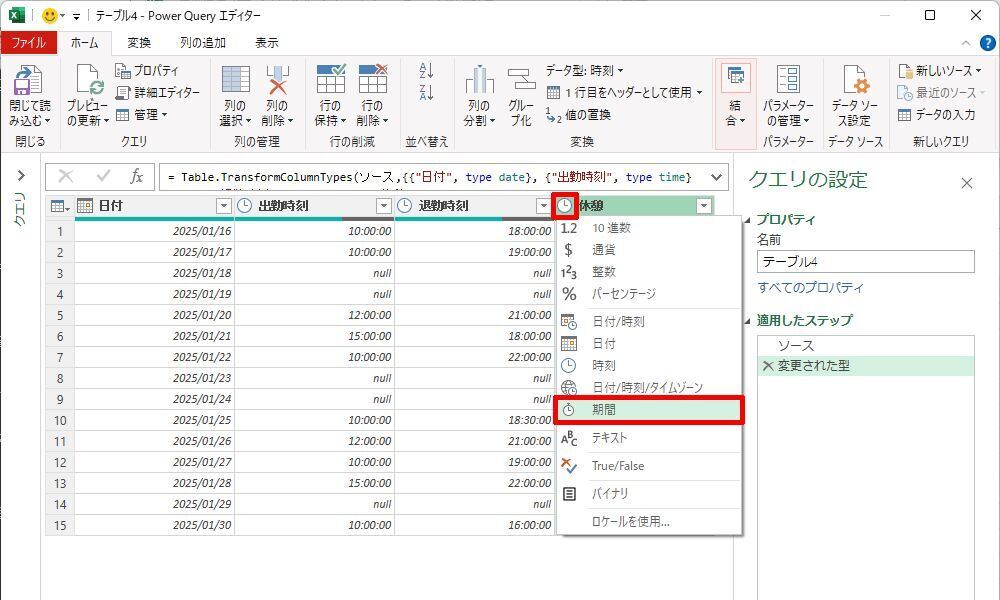Open 列の選択 (Choose Columns) icon
1000x600 pixels.
235,82
